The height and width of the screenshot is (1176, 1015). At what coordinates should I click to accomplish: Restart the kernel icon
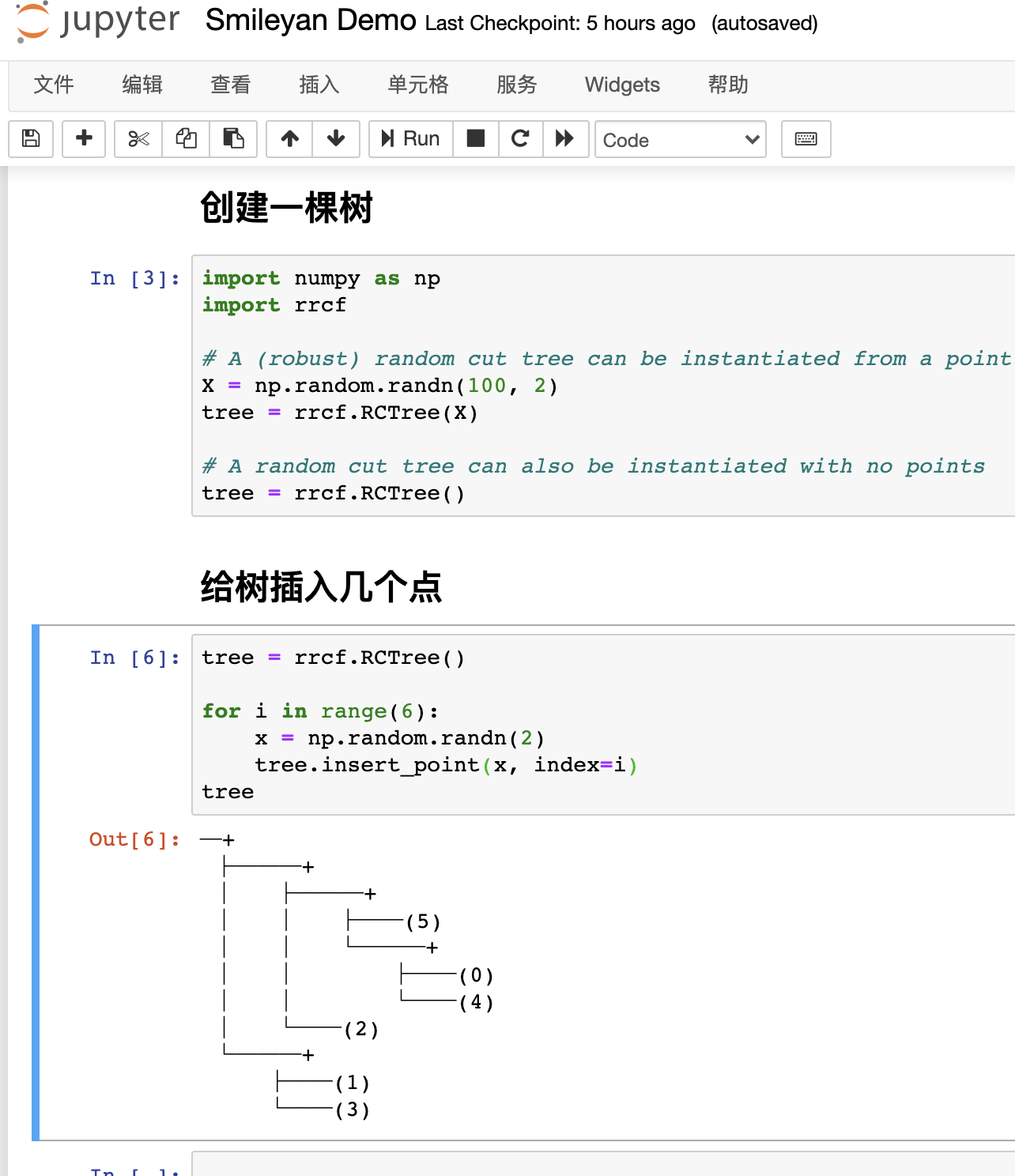coord(520,139)
